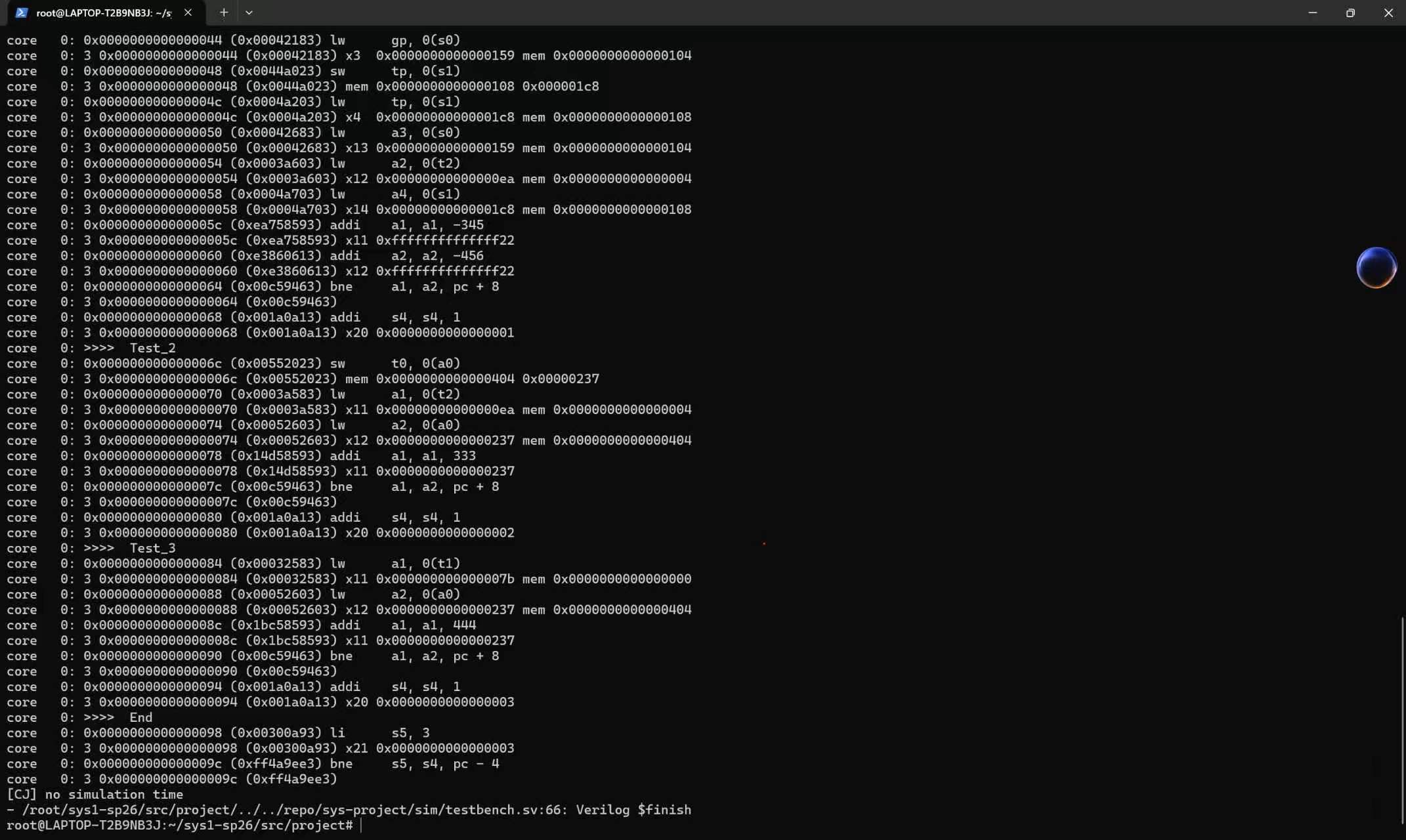Click the PowerShell icon in the terminal tab
This screenshot has height=840, width=1406.
(x=21, y=12)
